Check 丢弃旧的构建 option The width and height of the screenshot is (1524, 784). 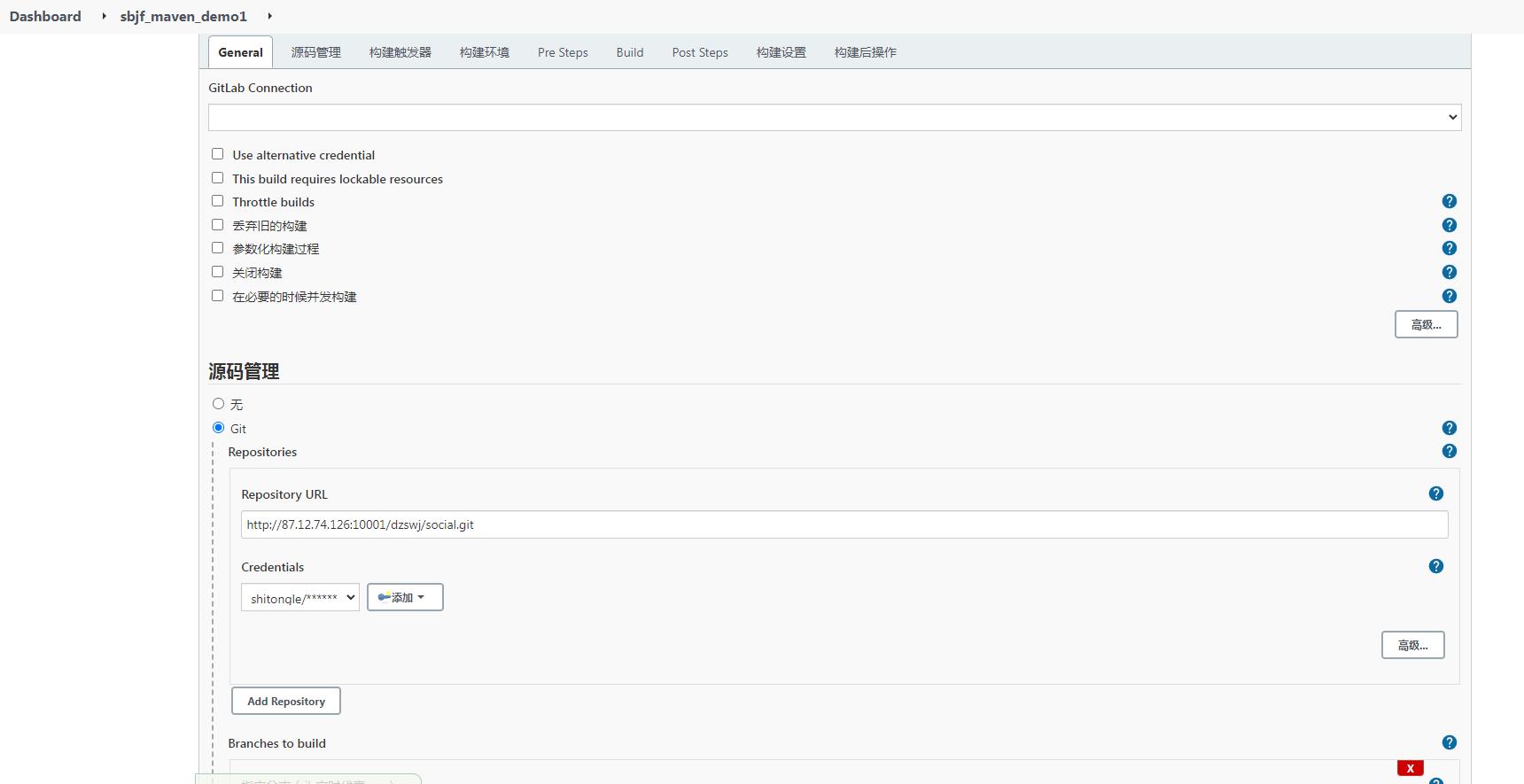217,225
